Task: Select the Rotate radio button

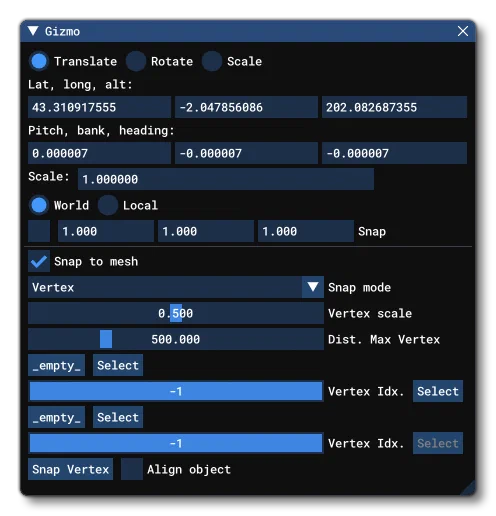Action: [x=136, y=61]
